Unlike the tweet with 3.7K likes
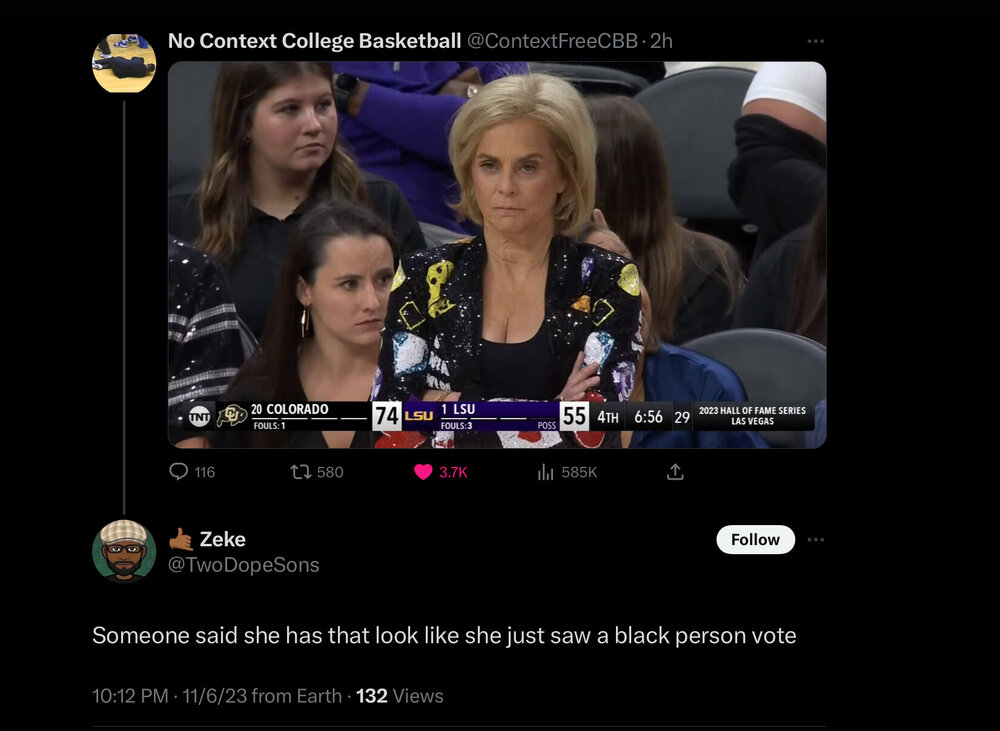The height and width of the screenshot is (731, 1000). [x=423, y=471]
